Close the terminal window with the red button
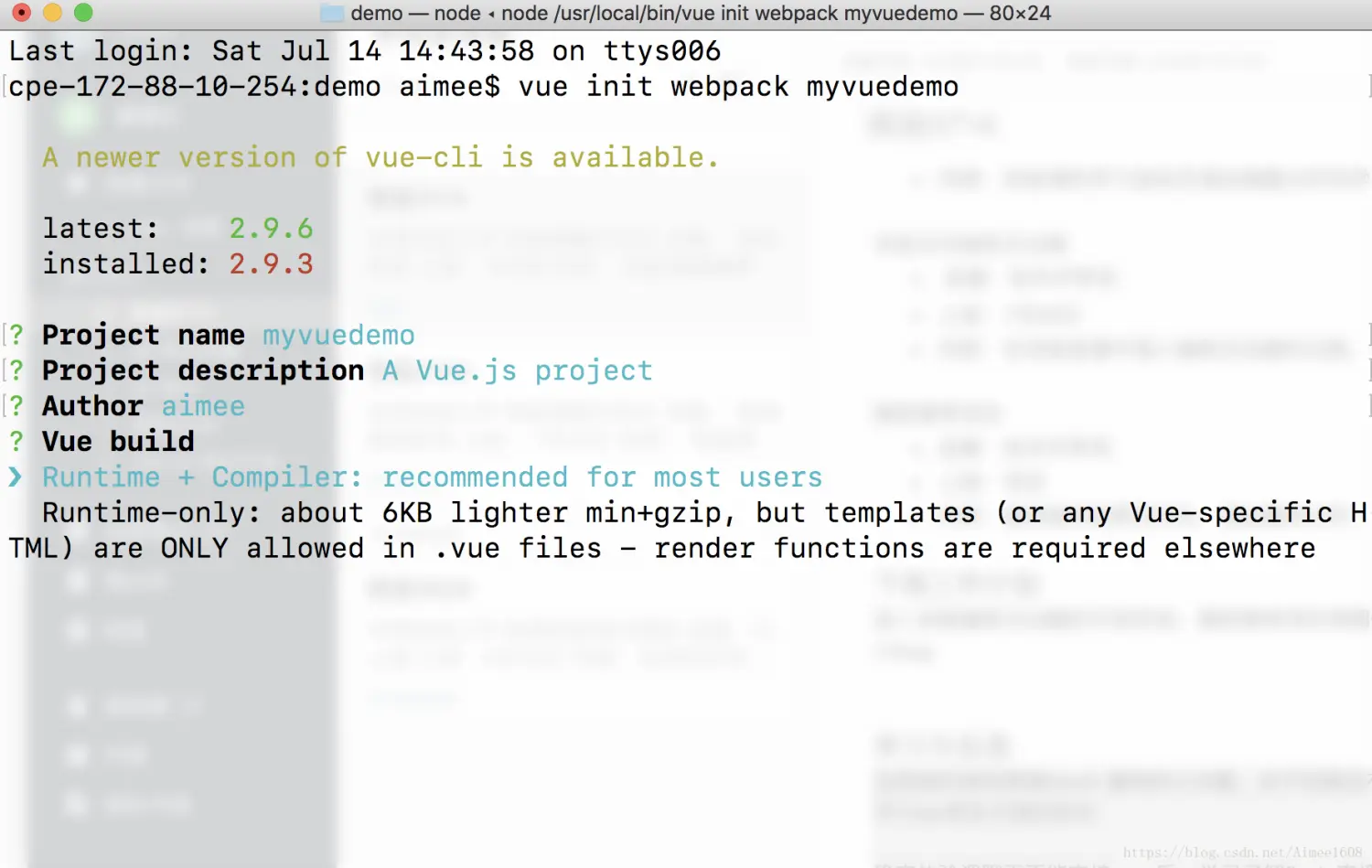 coord(22,13)
